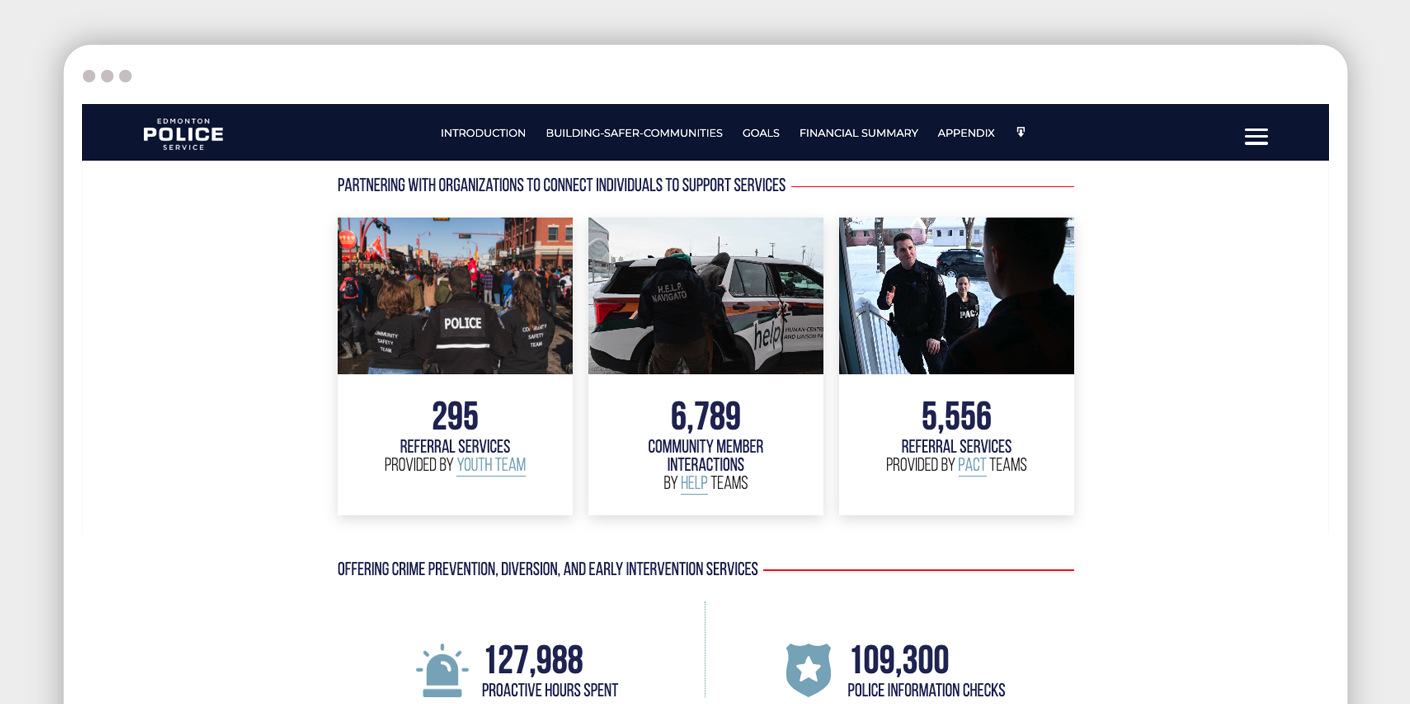Viewport: 1410px width, 704px height.
Task: Follow the Youth Team link
Action: click(x=491, y=466)
